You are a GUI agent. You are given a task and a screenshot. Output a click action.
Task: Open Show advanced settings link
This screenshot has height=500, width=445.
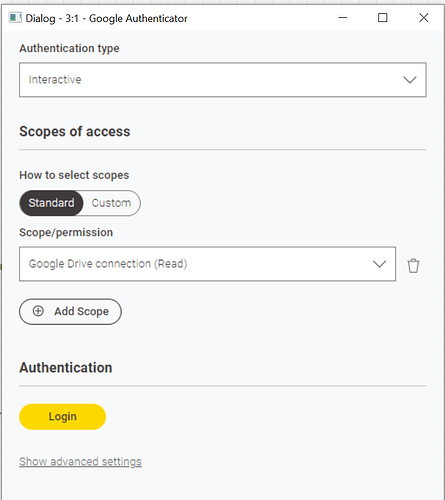click(x=80, y=461)
